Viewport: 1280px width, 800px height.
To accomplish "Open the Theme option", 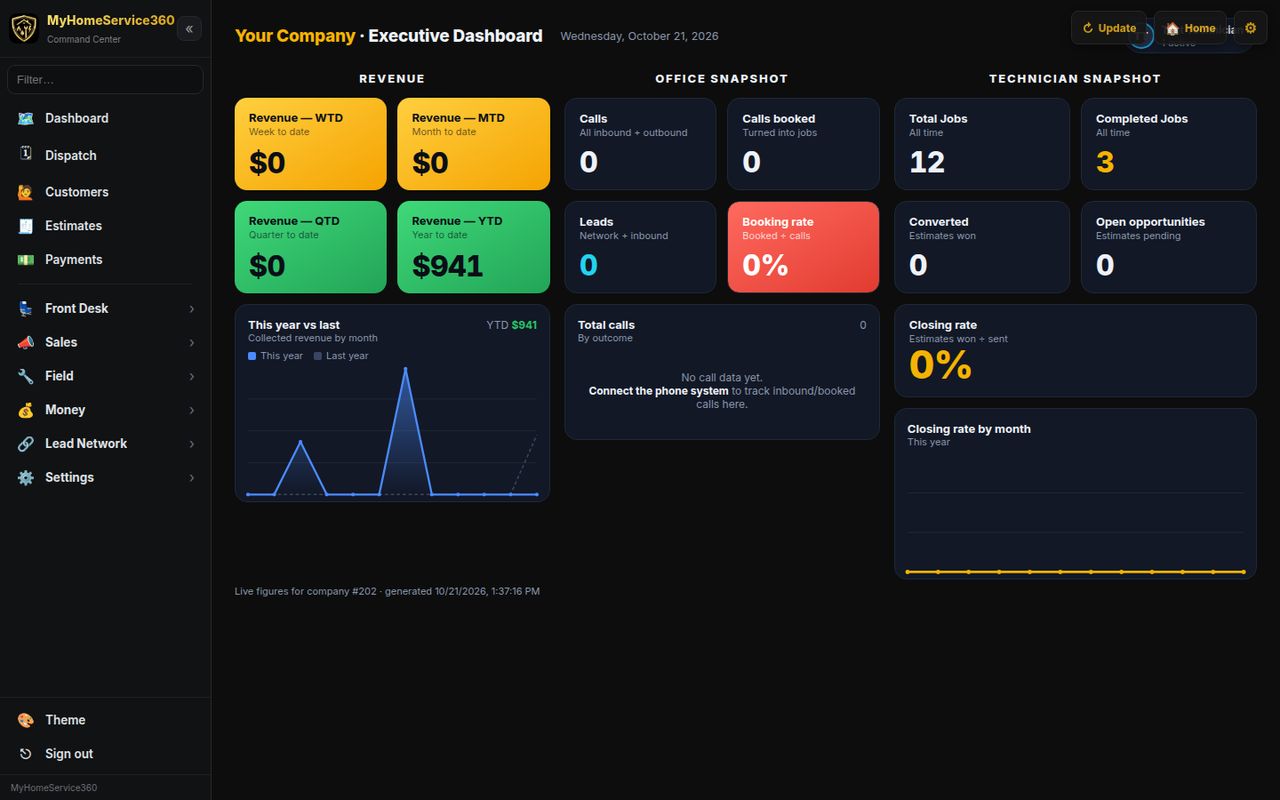I will pyautogui.click(x=105, y=720).
